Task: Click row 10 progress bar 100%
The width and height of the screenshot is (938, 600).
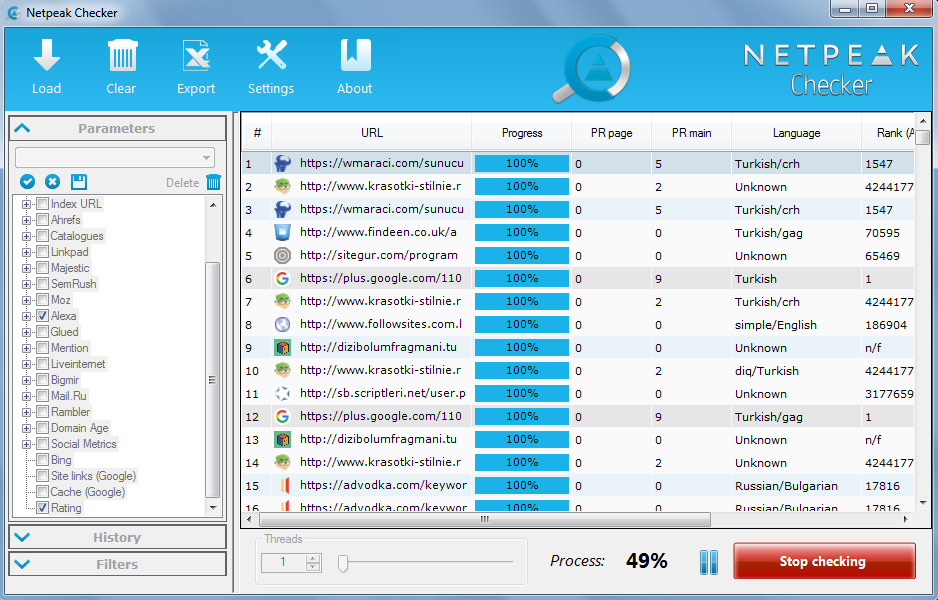Action: coord(522,370)
